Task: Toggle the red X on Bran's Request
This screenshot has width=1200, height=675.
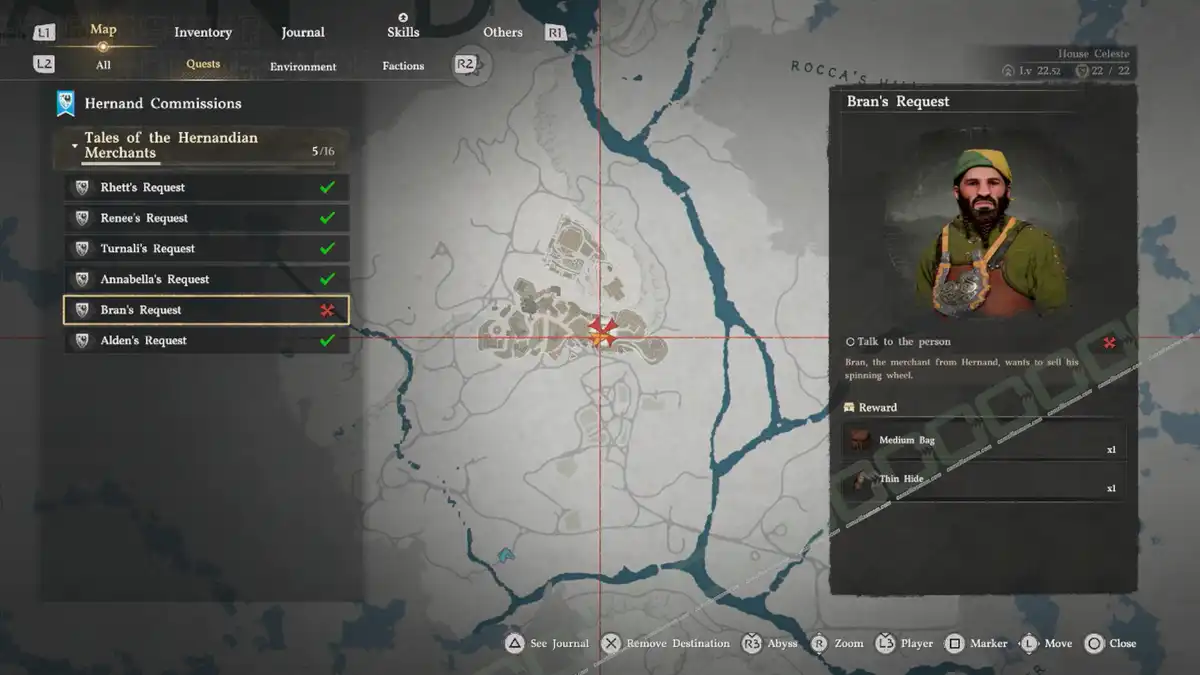Action: click(327, 310)
